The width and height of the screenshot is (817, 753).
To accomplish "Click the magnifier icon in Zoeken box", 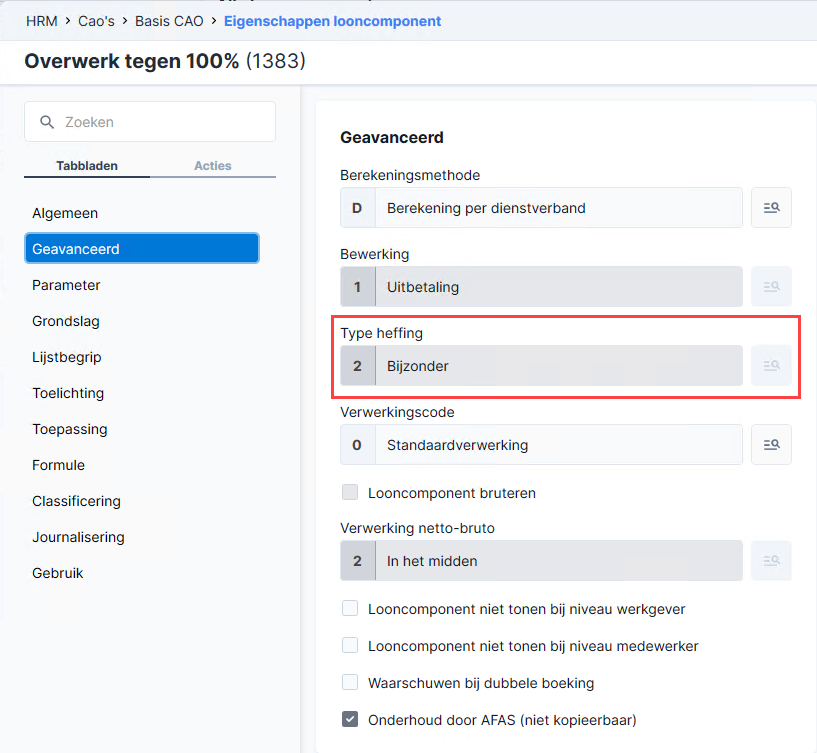I will point(47,122).
